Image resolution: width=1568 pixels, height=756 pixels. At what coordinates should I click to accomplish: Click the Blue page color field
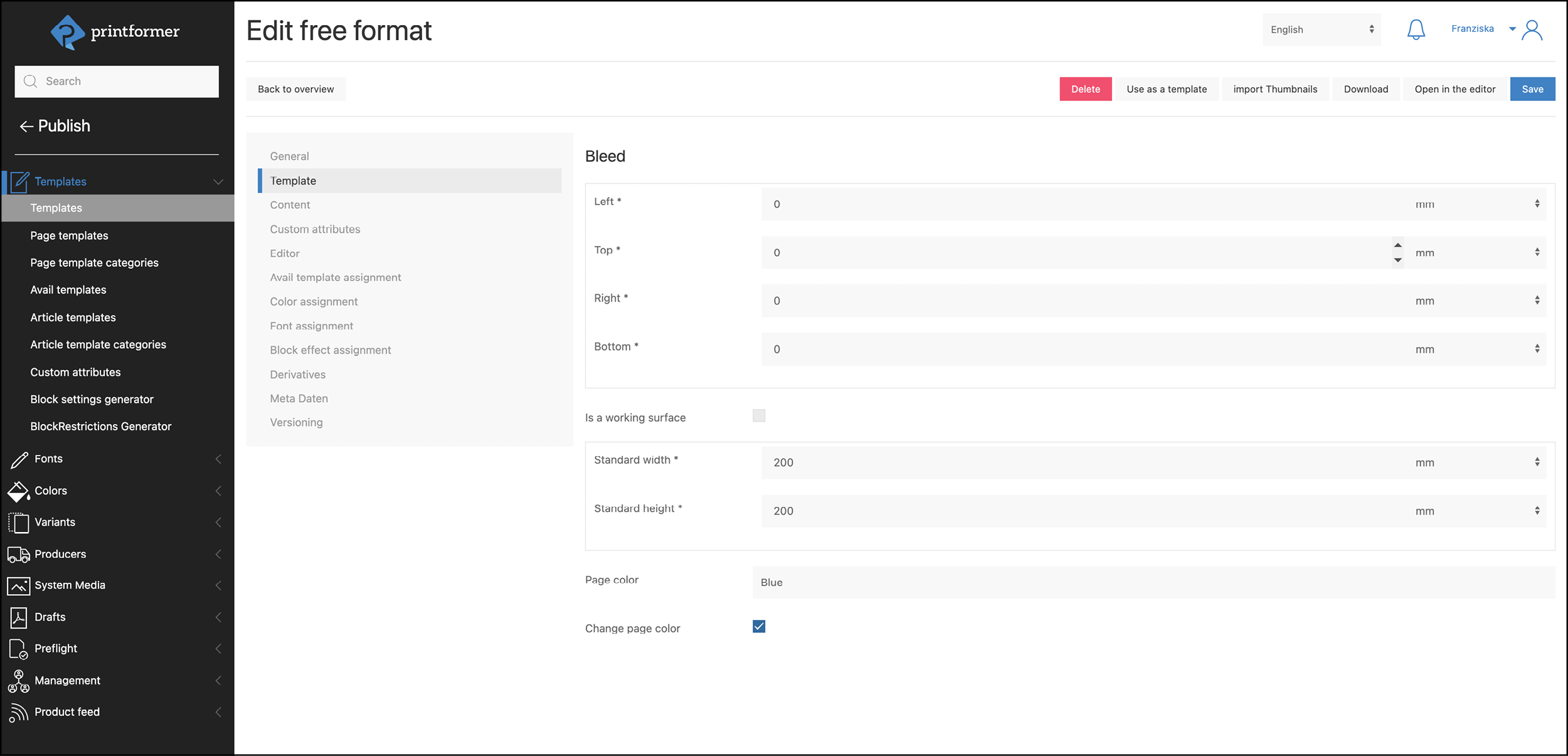(x=1153, y=582)
